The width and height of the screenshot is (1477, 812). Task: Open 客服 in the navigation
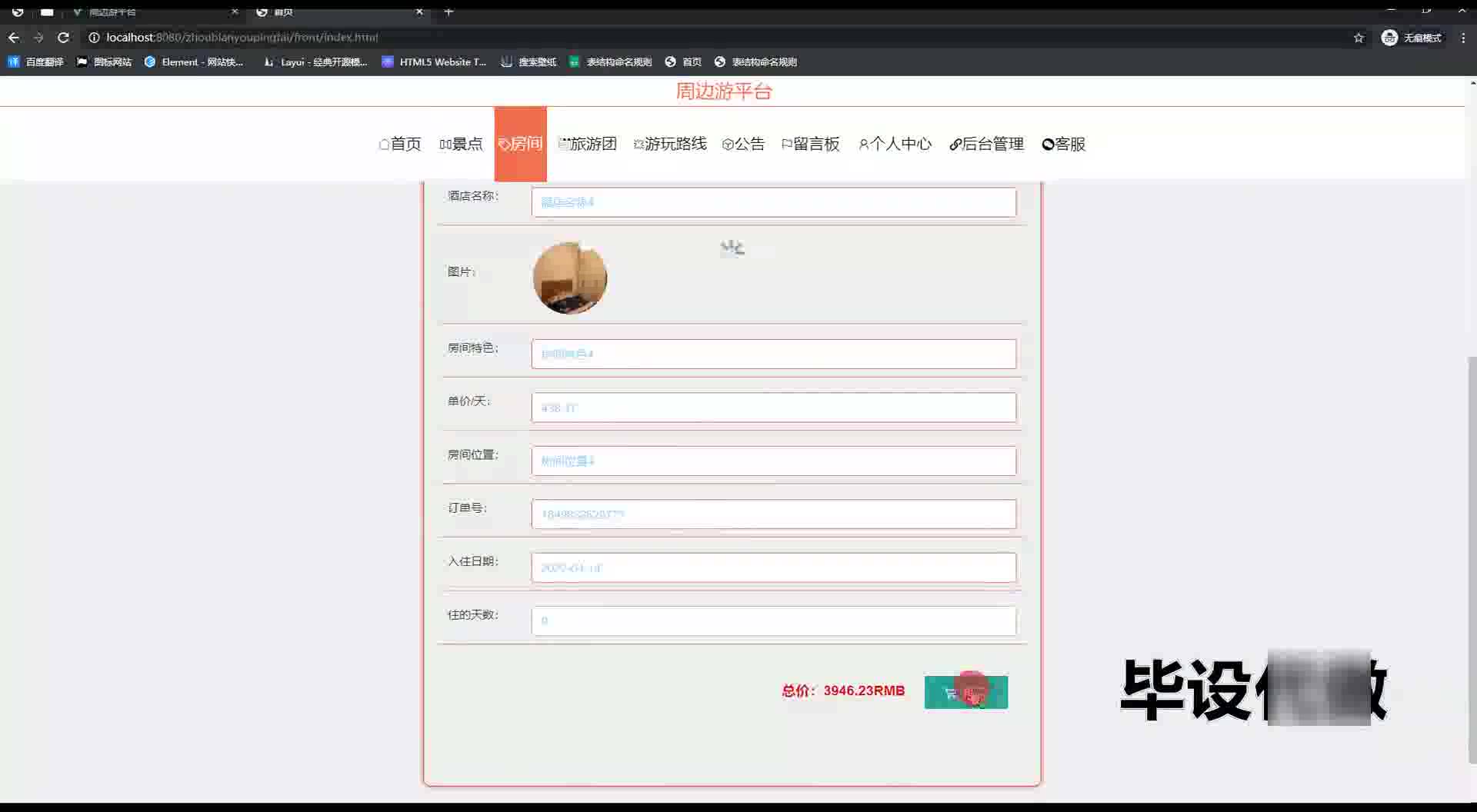1064,144
